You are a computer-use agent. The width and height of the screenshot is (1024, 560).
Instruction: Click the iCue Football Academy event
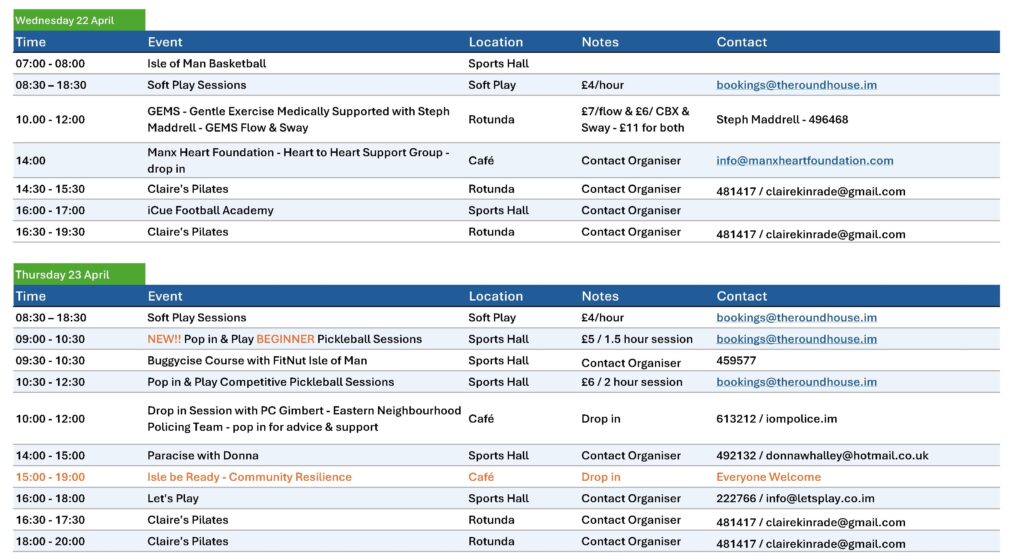coord(210,211)
